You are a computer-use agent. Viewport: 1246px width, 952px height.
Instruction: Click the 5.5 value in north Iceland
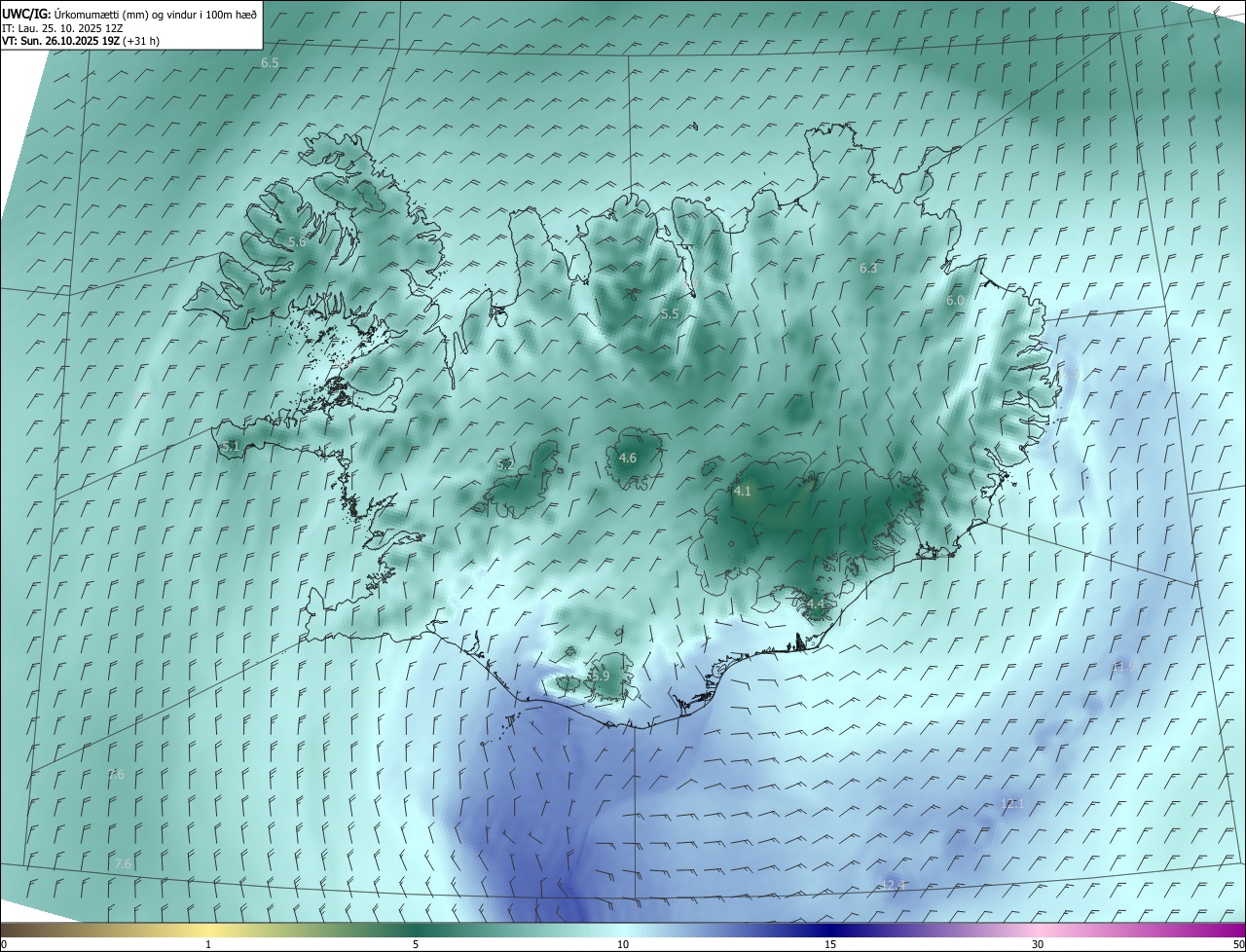click(x=670, y=313)
